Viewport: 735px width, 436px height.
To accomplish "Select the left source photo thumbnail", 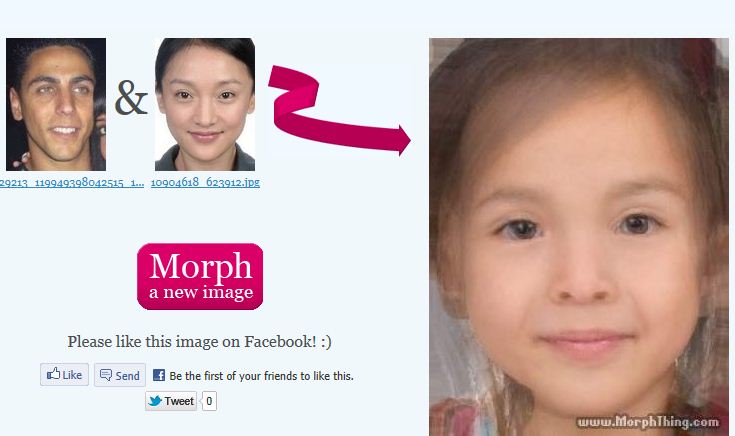I will [x=56, y=105].
